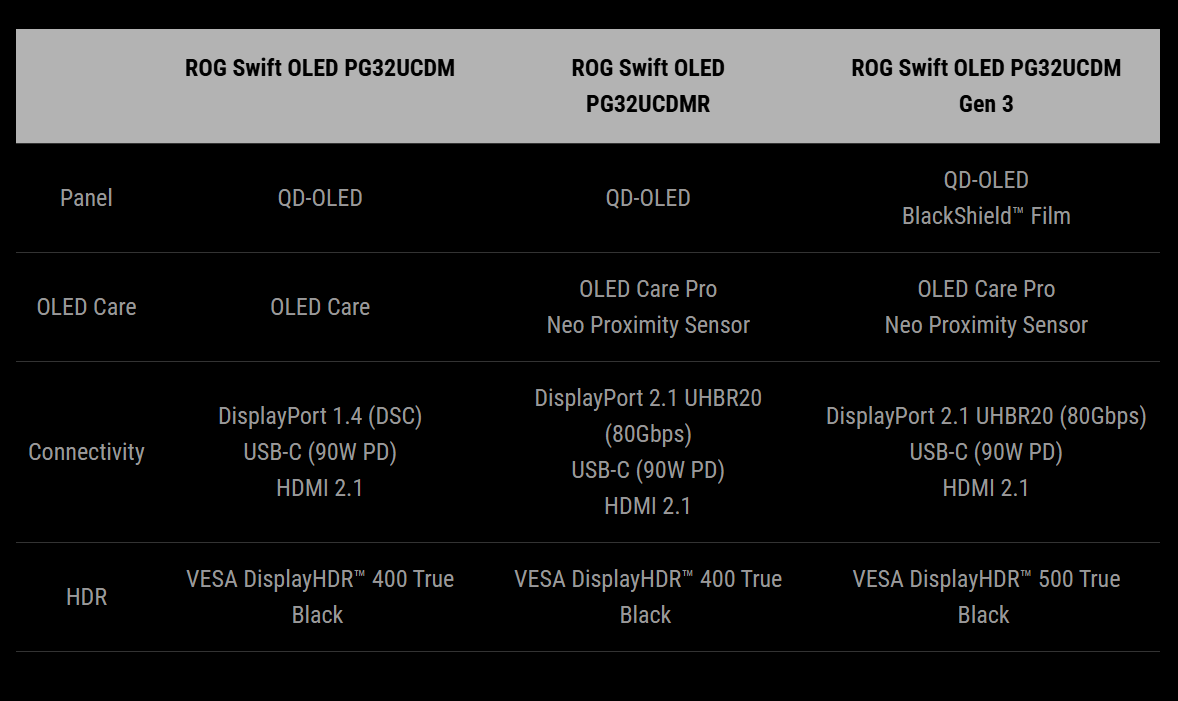
Task: Click the Connectivity row label
Action: 86,452
